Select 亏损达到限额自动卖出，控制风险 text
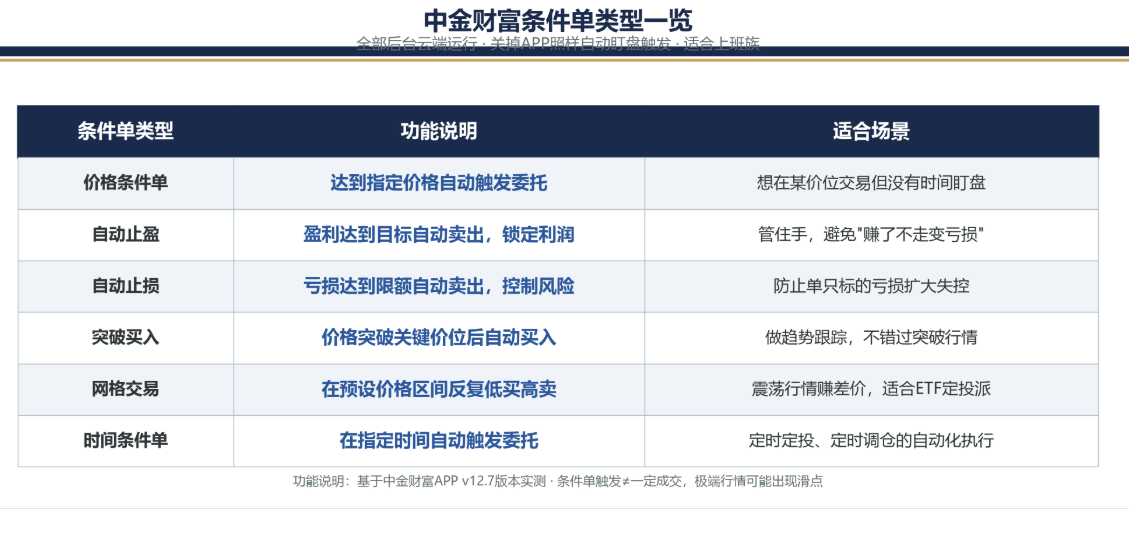This screenshot has height=535, width=1129. (438, 287)
